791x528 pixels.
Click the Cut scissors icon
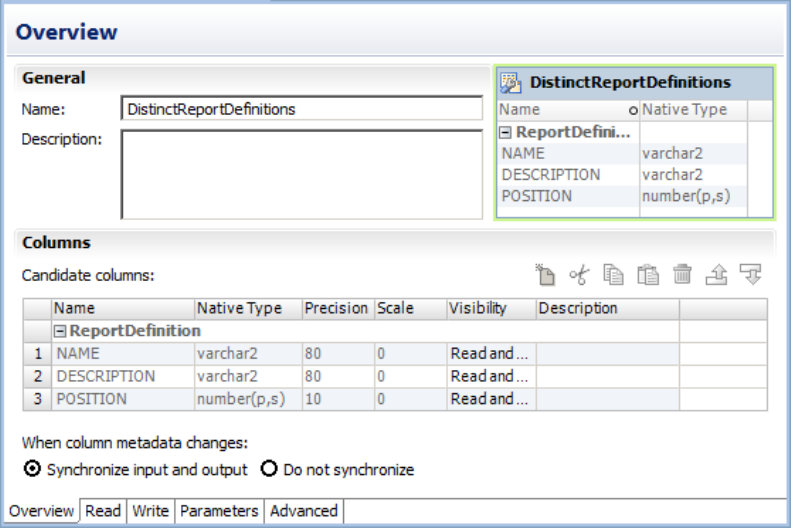tap(579, 275)
